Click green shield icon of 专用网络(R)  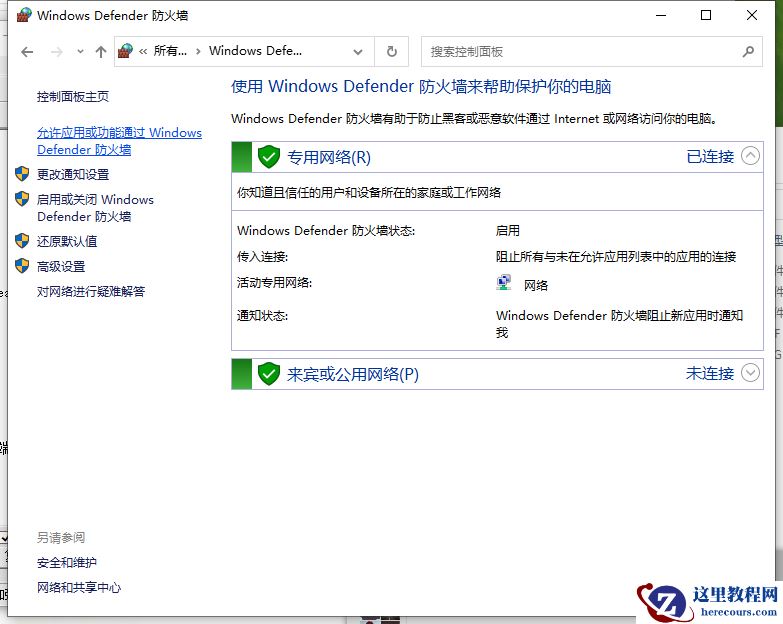(269, 157)
